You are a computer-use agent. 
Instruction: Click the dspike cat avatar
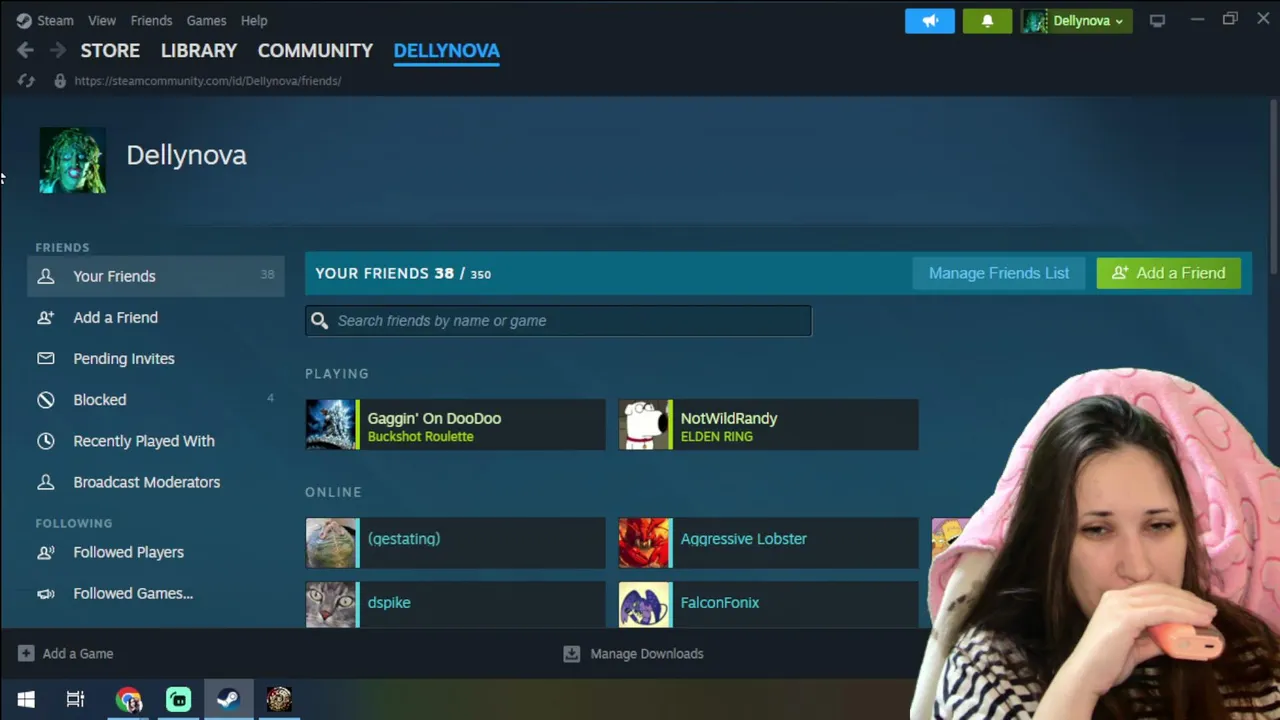click(x=330, y=605)
